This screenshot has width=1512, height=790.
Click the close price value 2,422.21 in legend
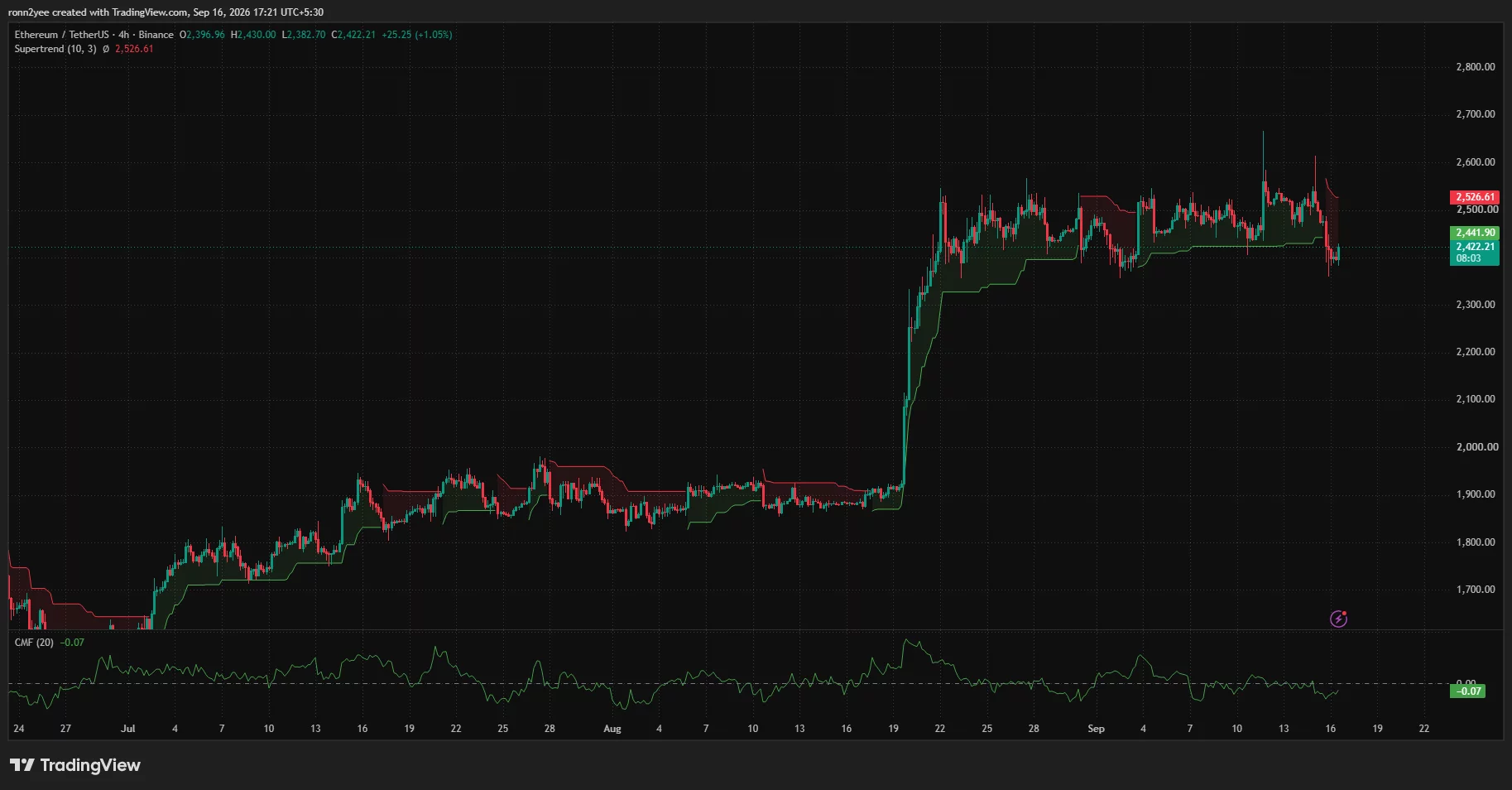point(357,35)
